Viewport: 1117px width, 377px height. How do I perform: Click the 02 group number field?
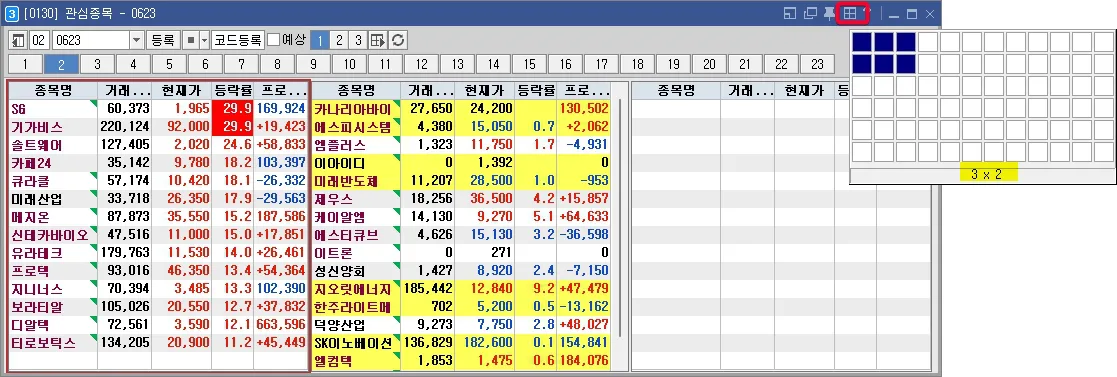39,40
